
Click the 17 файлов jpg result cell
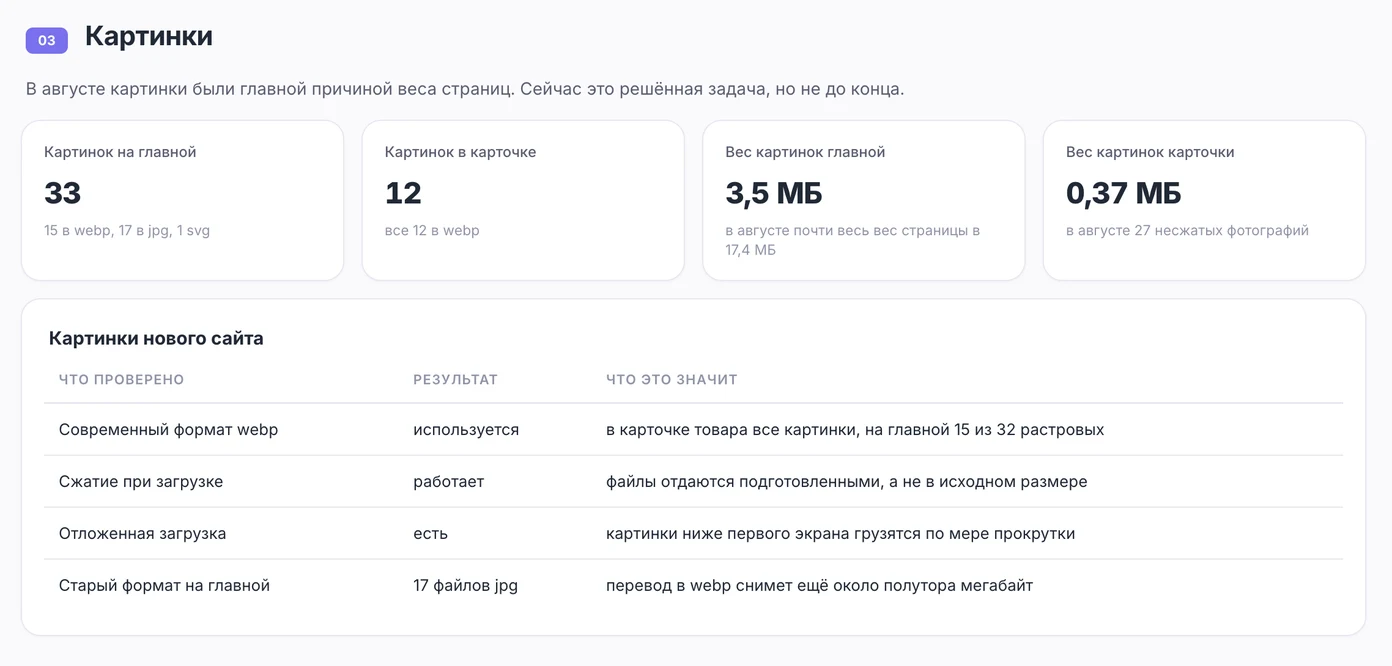point(465,585)
